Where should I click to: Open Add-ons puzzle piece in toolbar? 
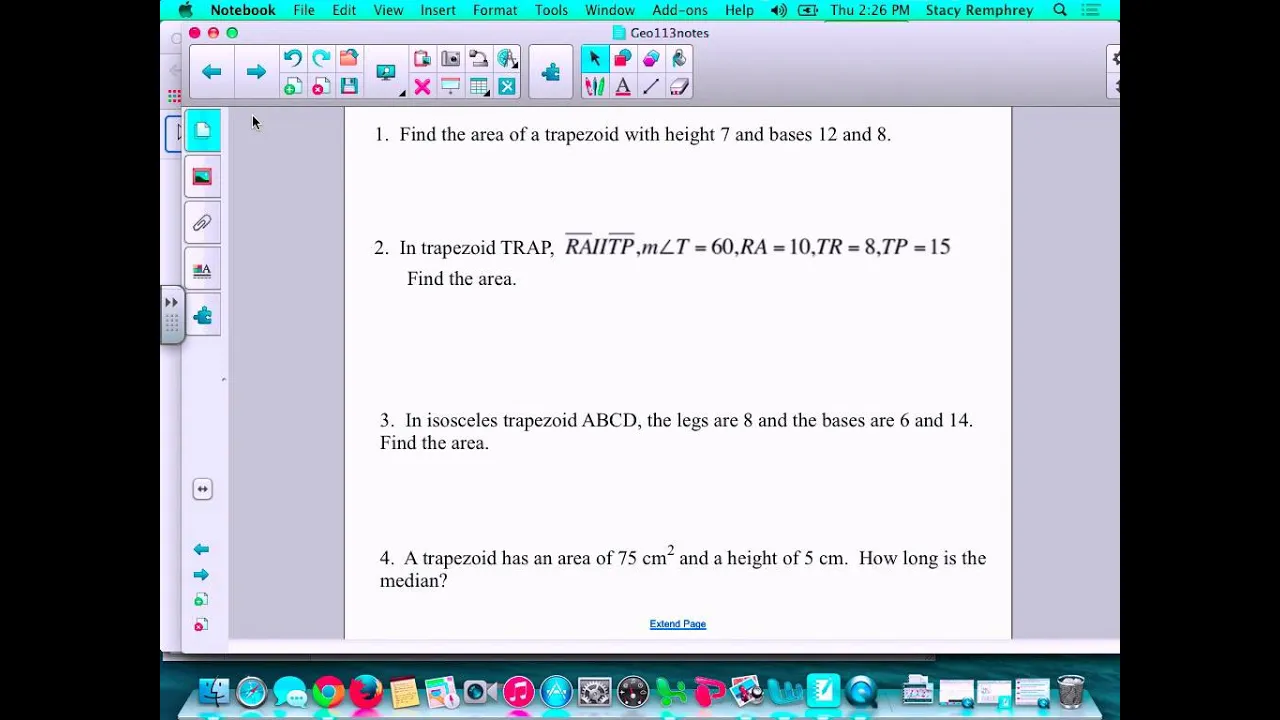(551, 72)
